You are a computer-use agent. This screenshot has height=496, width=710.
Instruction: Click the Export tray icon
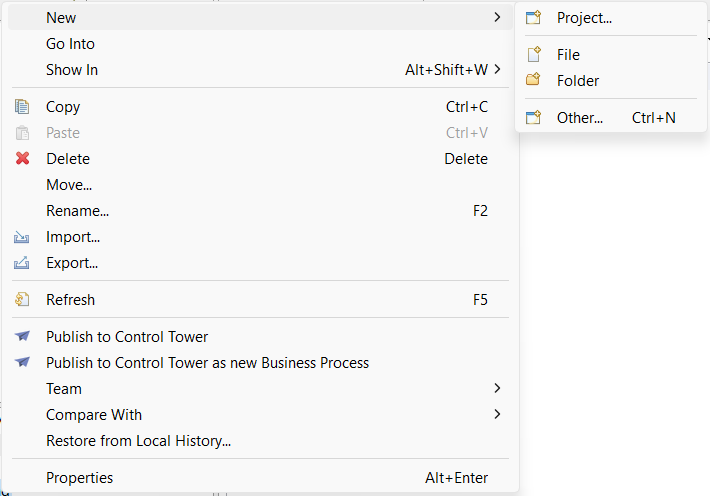(x=22, y=263)
